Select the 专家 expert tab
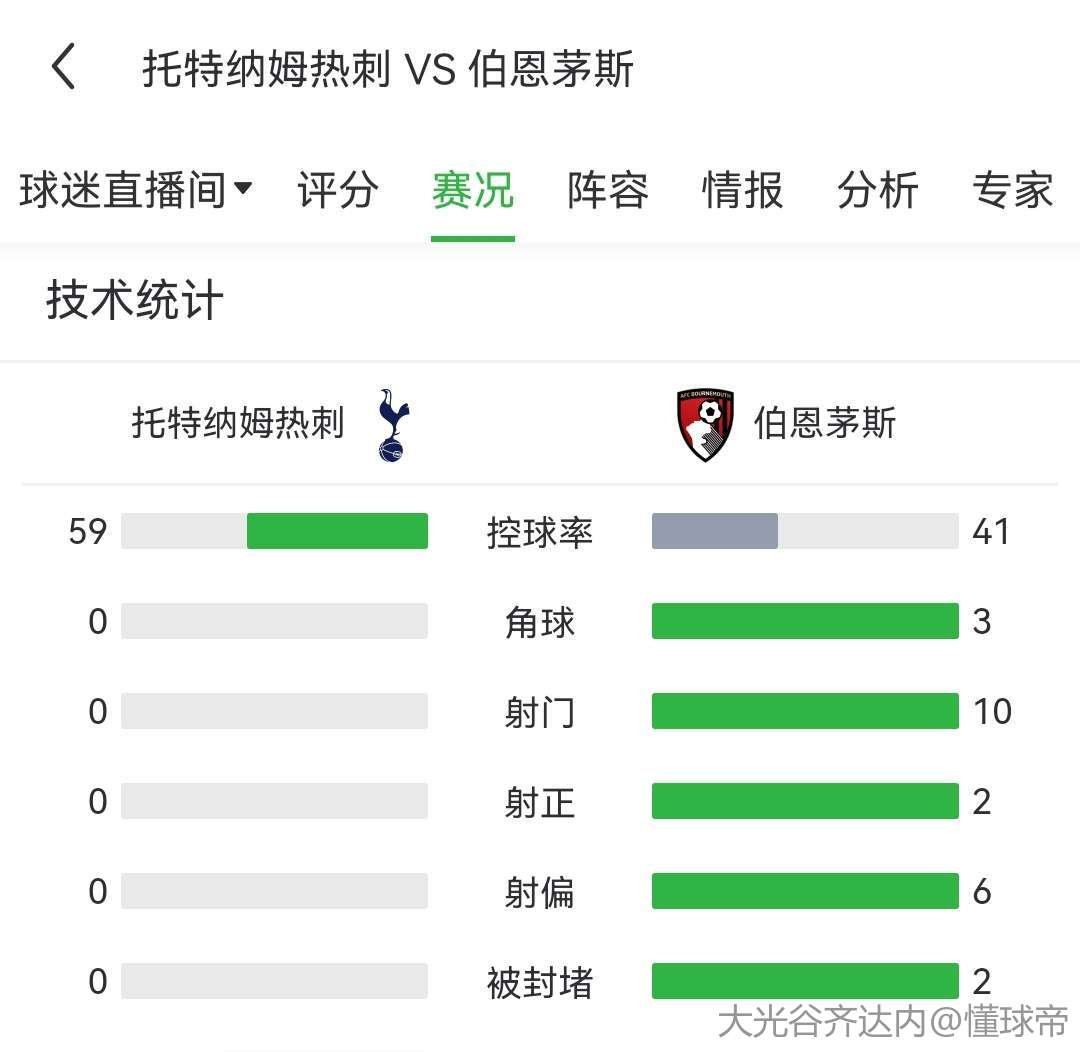The height and width of the screenshot is (1052, 1080). coord(1013,189)
